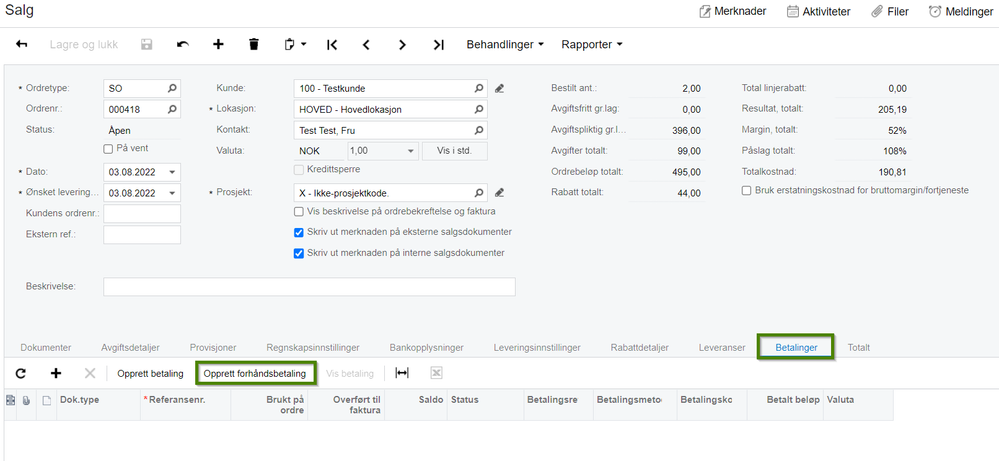
Task: Undo changes with the undo arrow icon
Action: [183, 45]
